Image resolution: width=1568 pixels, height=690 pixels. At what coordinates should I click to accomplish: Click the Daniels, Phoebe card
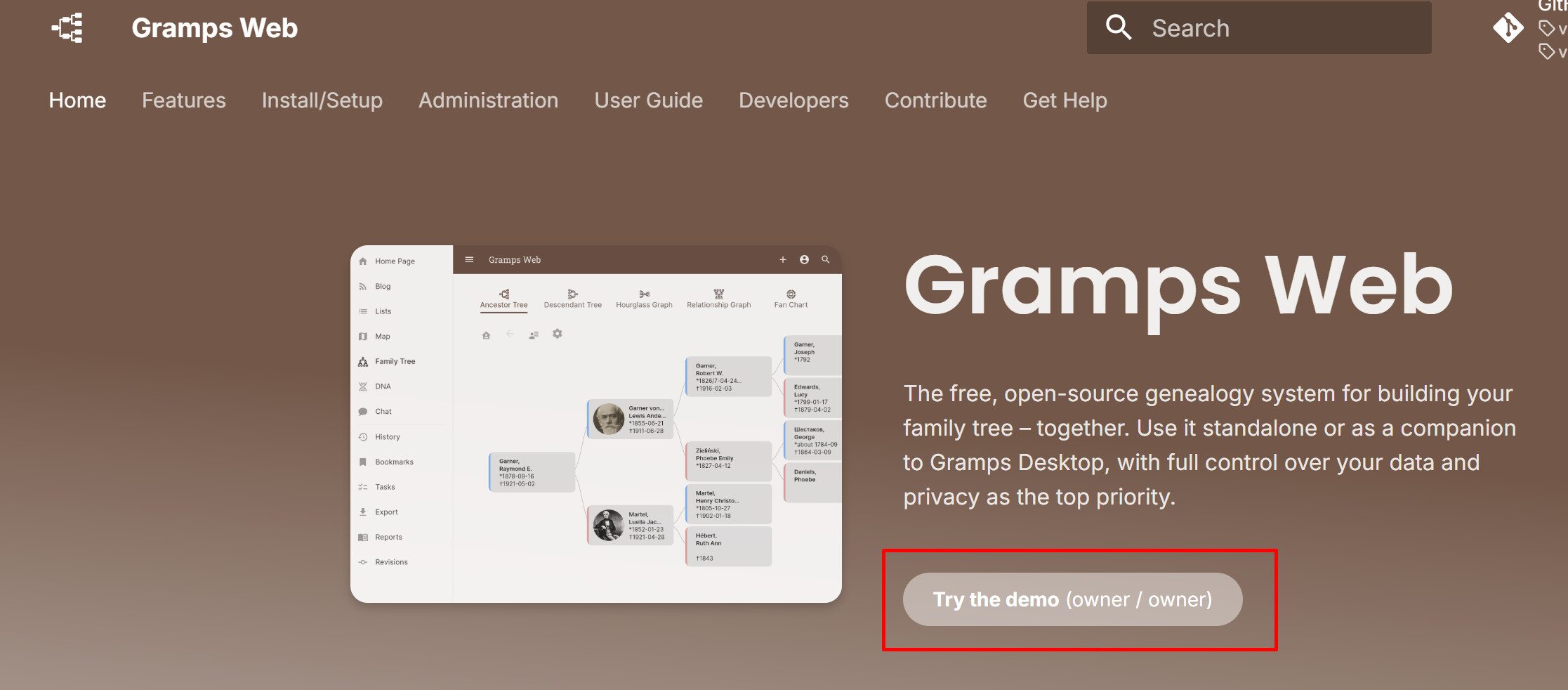pos(813,483)
